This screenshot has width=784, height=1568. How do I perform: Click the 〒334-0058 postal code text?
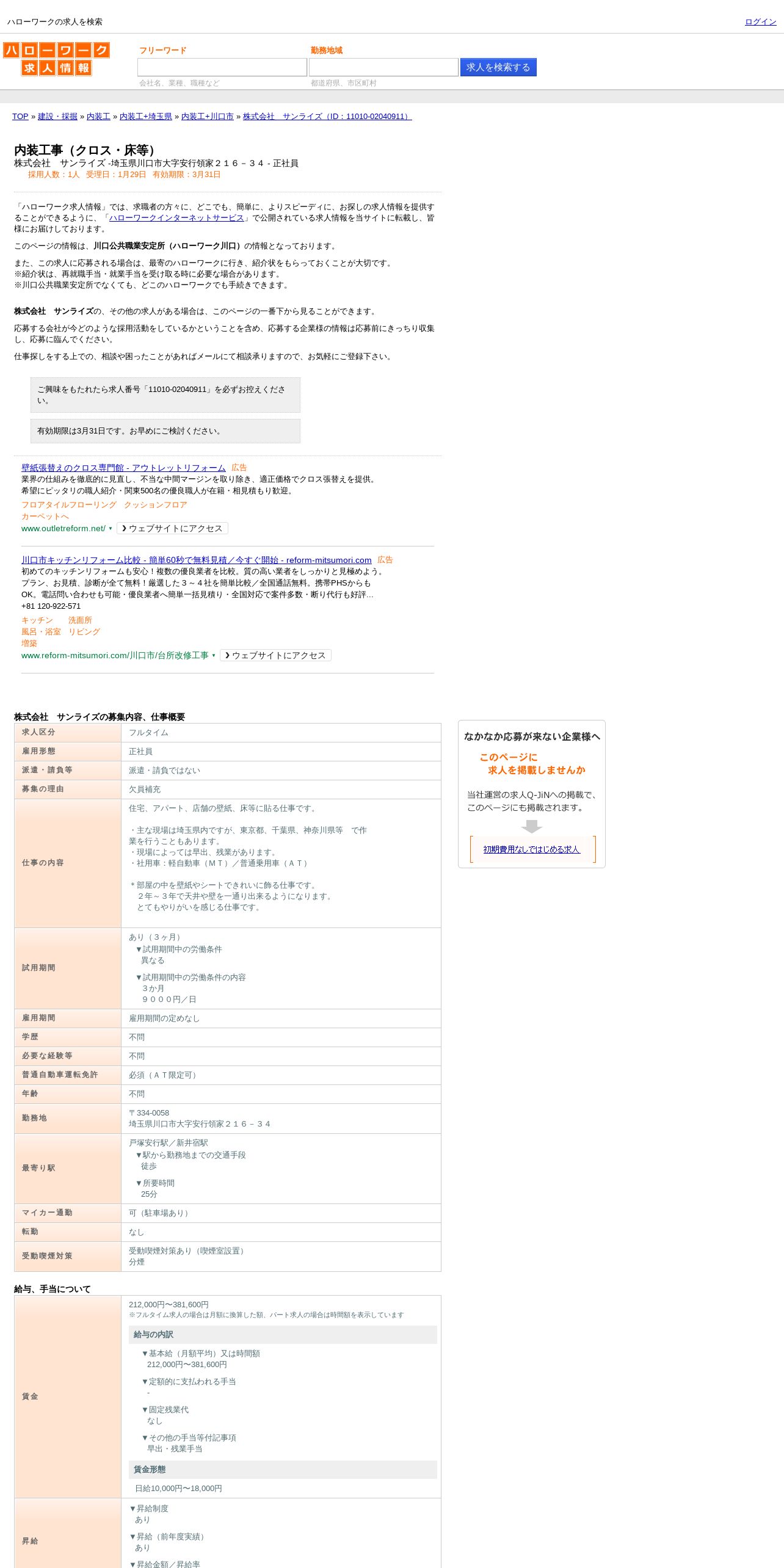(x=149, y=1113)
